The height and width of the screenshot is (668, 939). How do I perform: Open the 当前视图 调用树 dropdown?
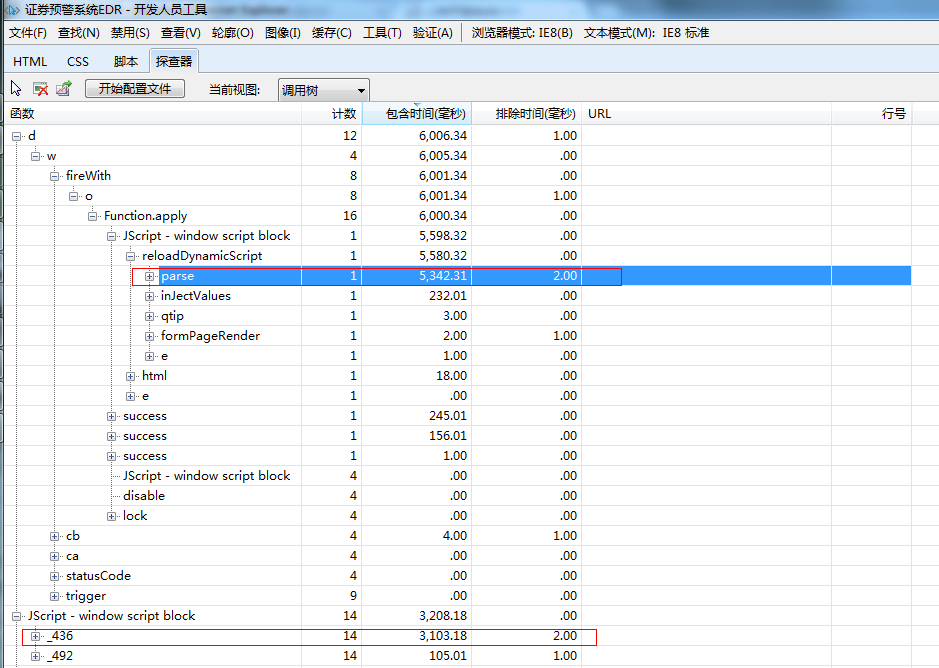coord(323,90)
